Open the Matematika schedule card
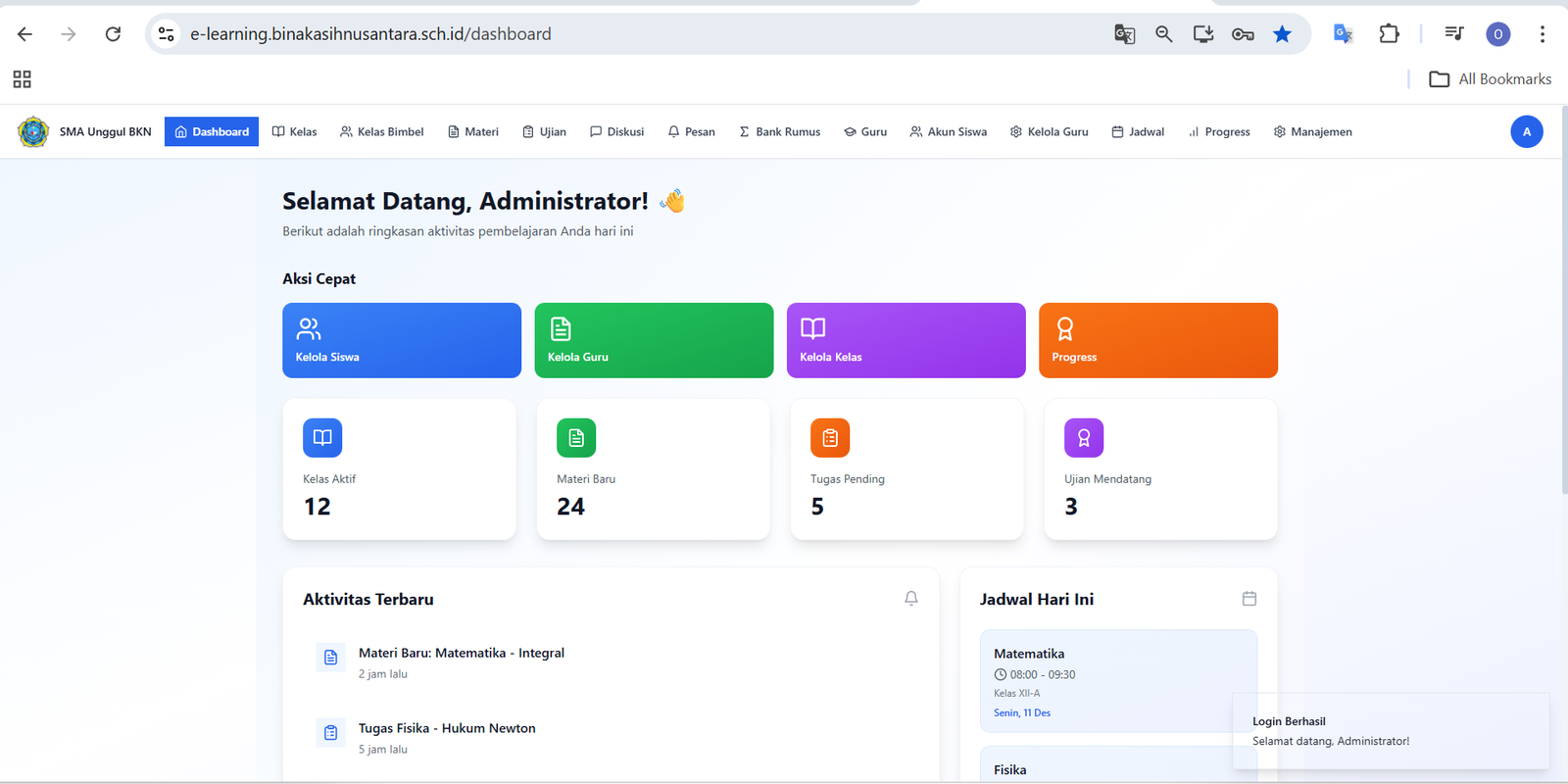1568x784 pixels. point(1118,681)
